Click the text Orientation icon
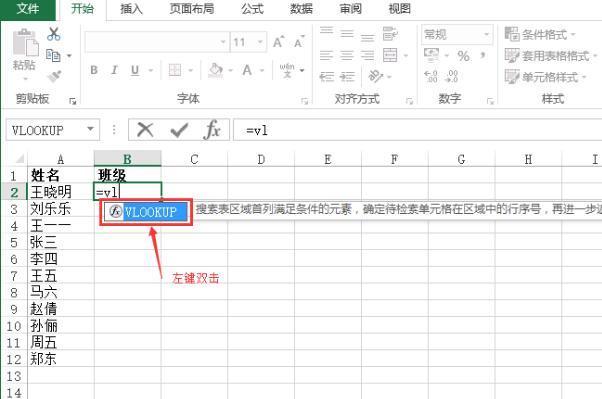The height and width of the screenshot is (399, 602). pos(376,76)
